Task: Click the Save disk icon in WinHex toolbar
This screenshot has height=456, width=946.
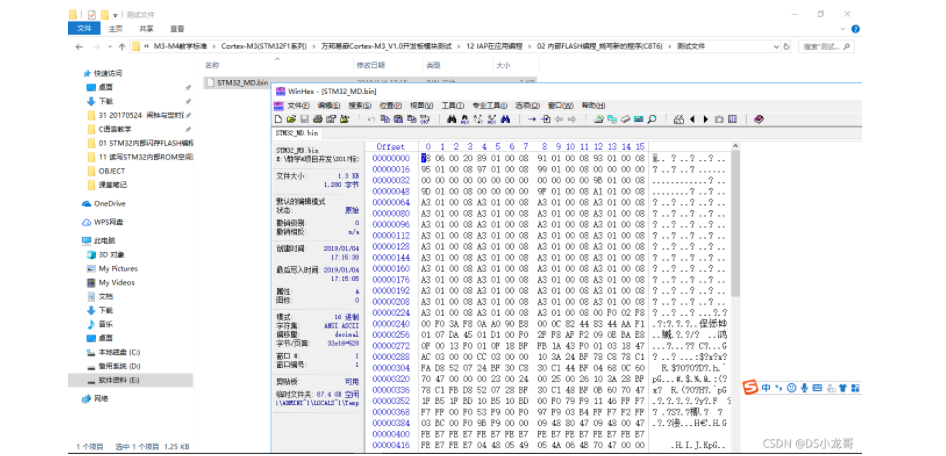Action: [305, 119]
